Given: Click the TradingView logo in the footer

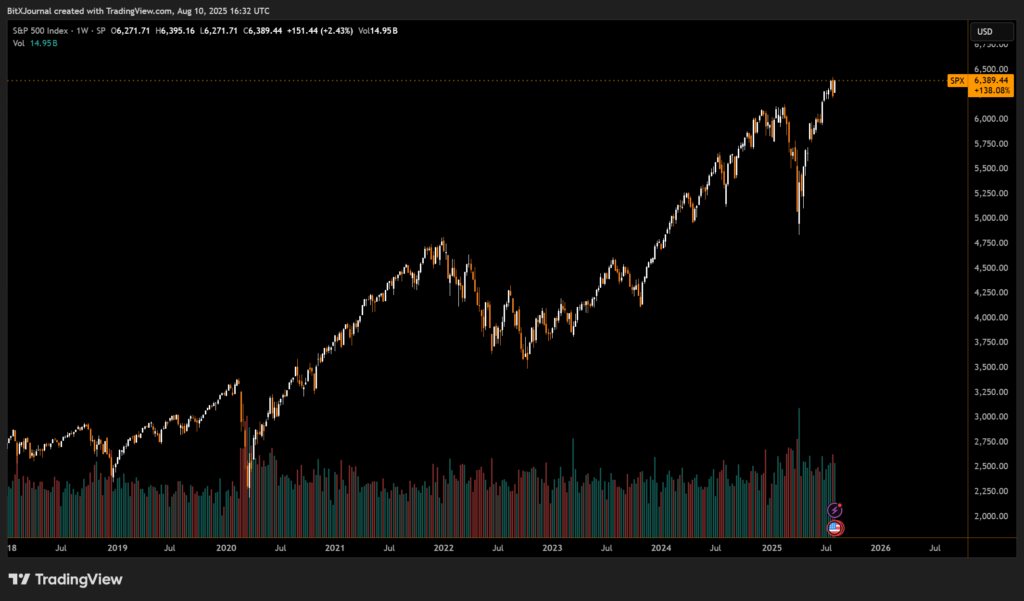Looking at the screenshot, I should pyautogui.click(x=64, y=579).
